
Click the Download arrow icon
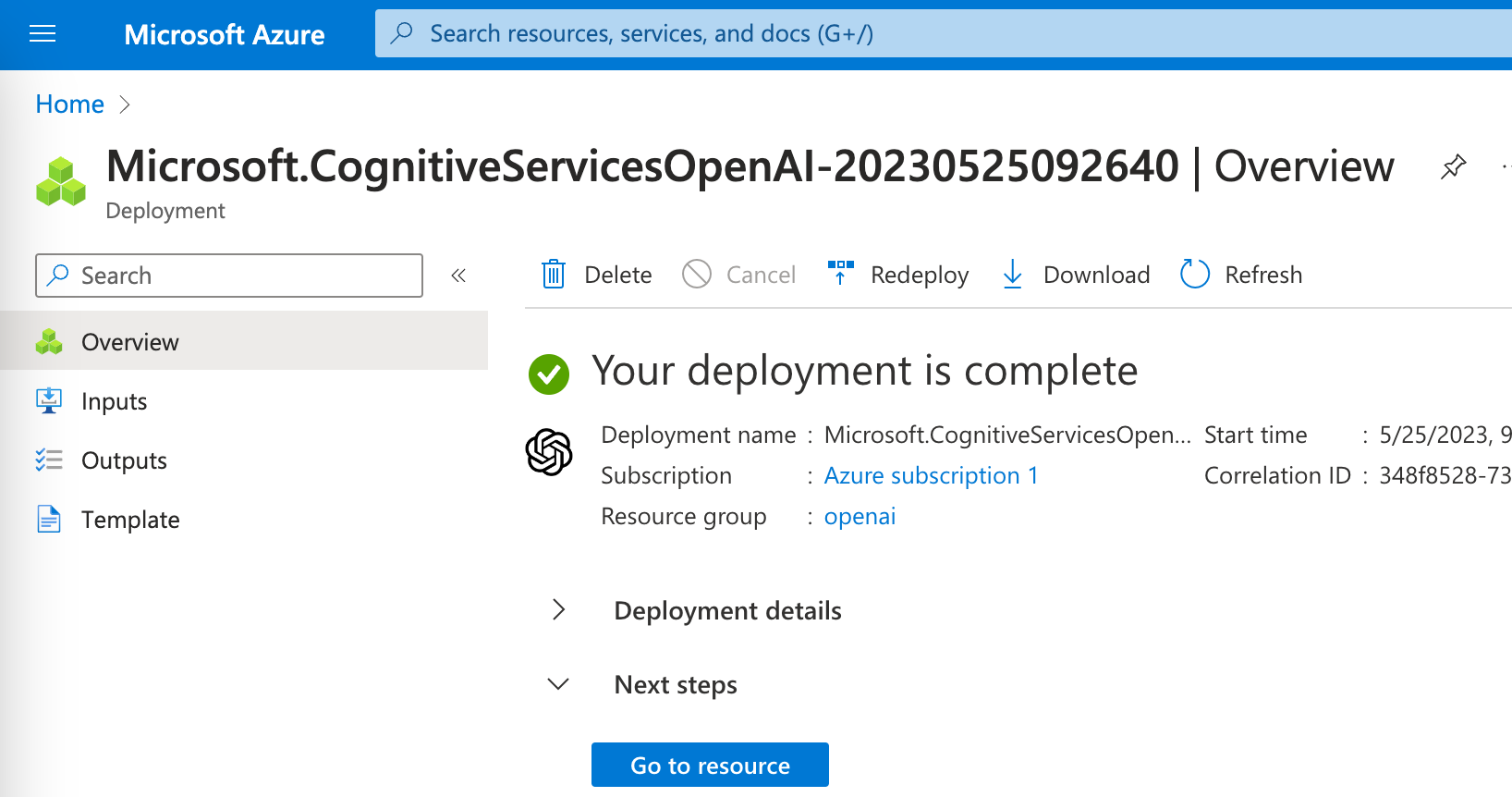pyautogui.click(x=1013, y=274)
